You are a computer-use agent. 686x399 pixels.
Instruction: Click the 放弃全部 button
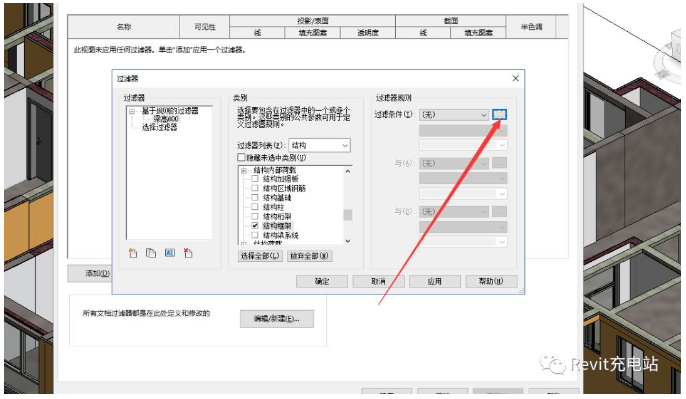[x=310, y=256]
